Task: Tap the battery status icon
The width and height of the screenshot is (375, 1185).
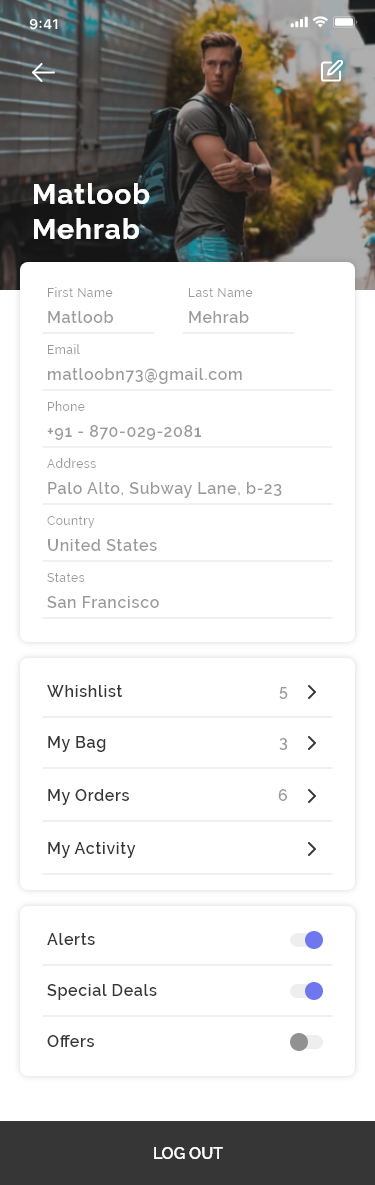Action: click(x=344, y=22)
